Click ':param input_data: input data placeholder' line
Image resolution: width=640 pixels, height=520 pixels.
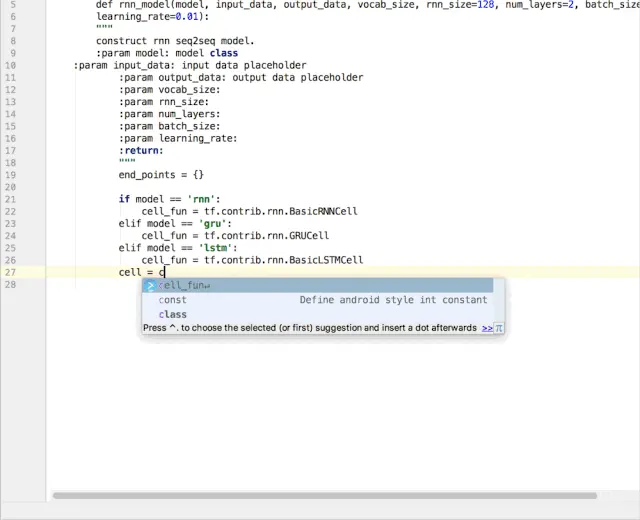(190, 65)
